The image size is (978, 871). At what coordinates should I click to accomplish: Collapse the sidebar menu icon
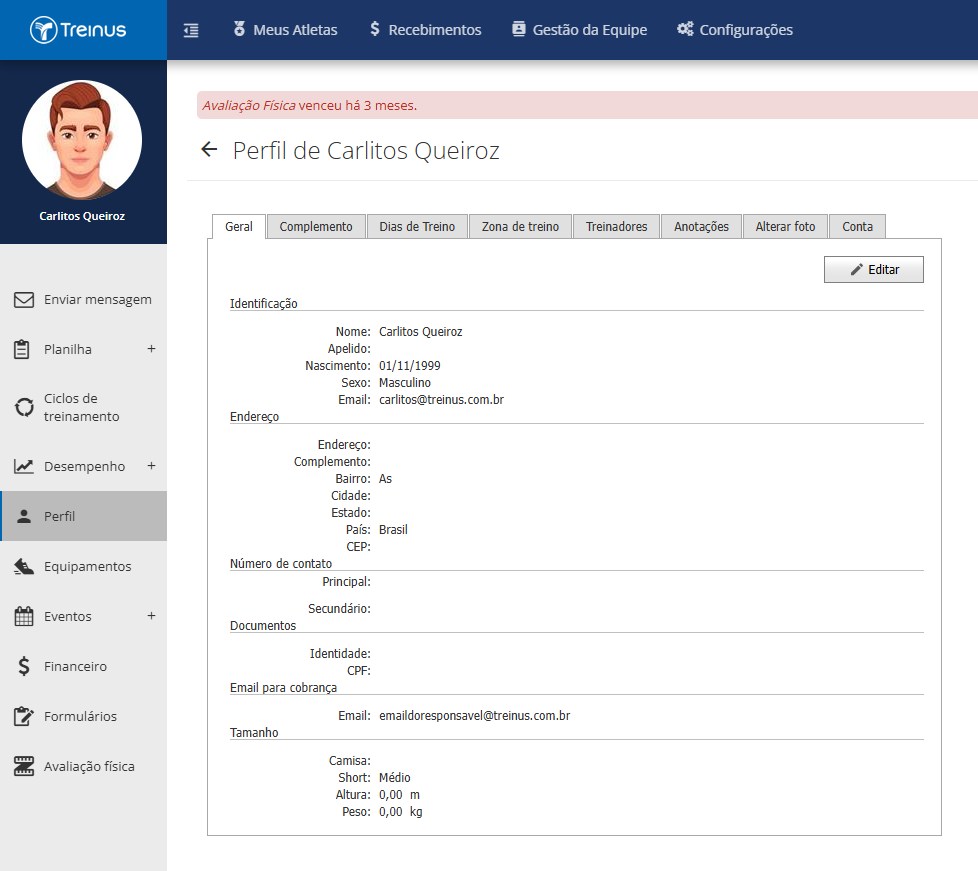tap(191, 30)
